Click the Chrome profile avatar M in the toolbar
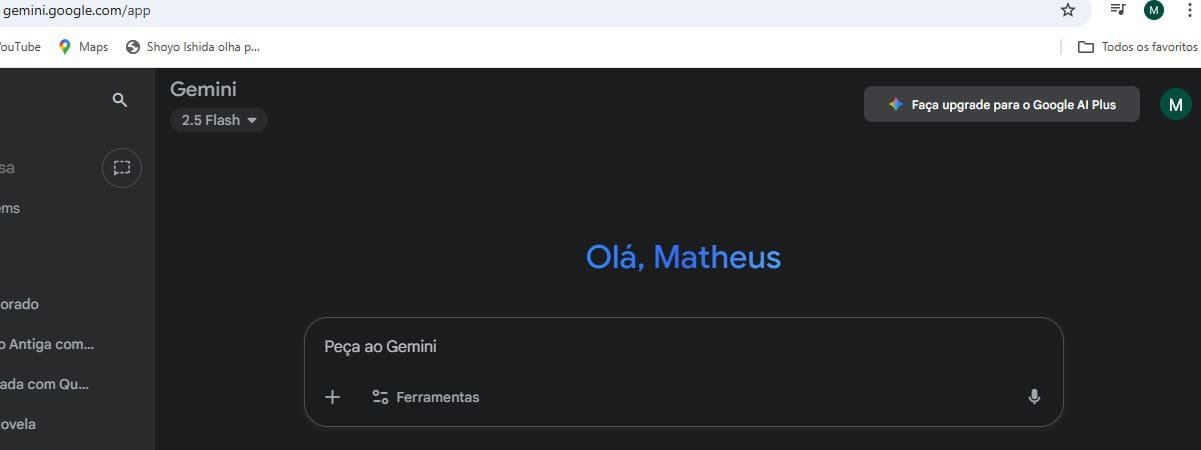This screenshot has height=450, width=1201. pos(1154,11)
